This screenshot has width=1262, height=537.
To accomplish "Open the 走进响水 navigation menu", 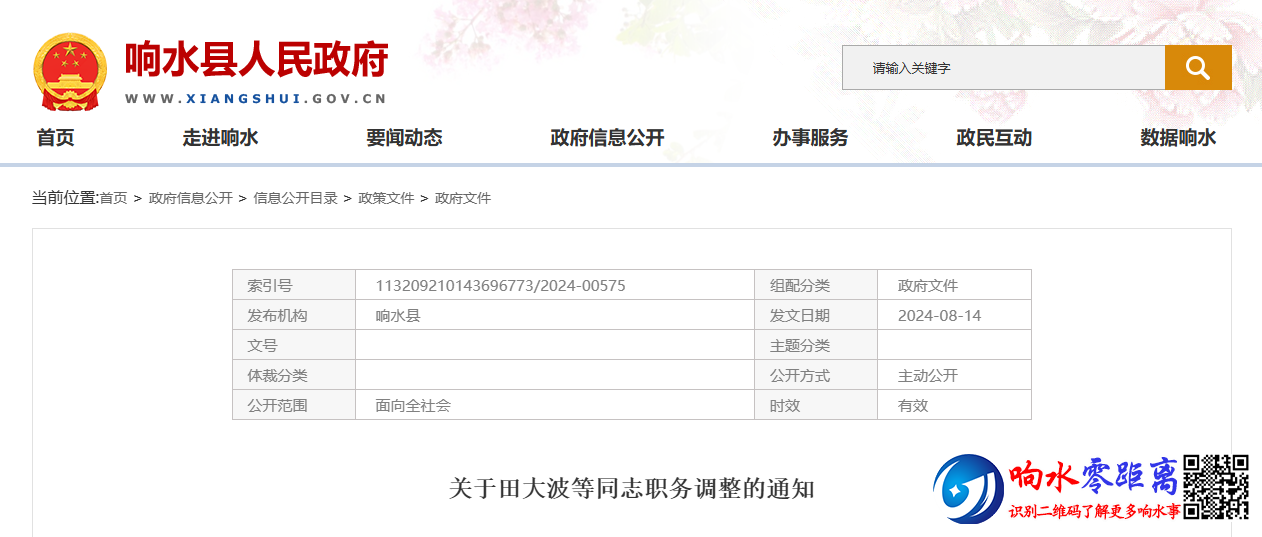I will tap(220, 138).
